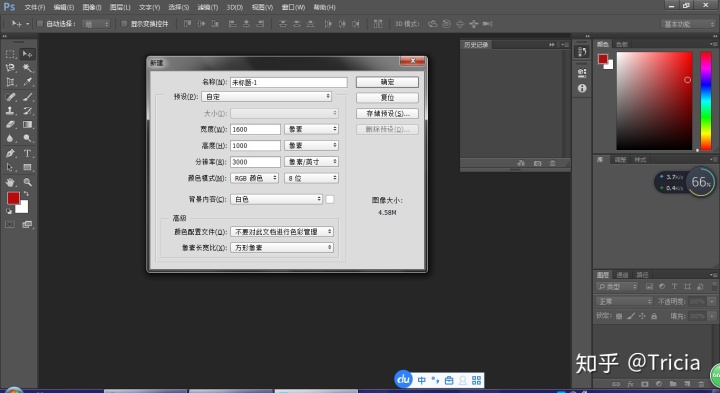Swap foreground and background colors
This screenshot has height=393, width=720.
click(x=26, y=194)
